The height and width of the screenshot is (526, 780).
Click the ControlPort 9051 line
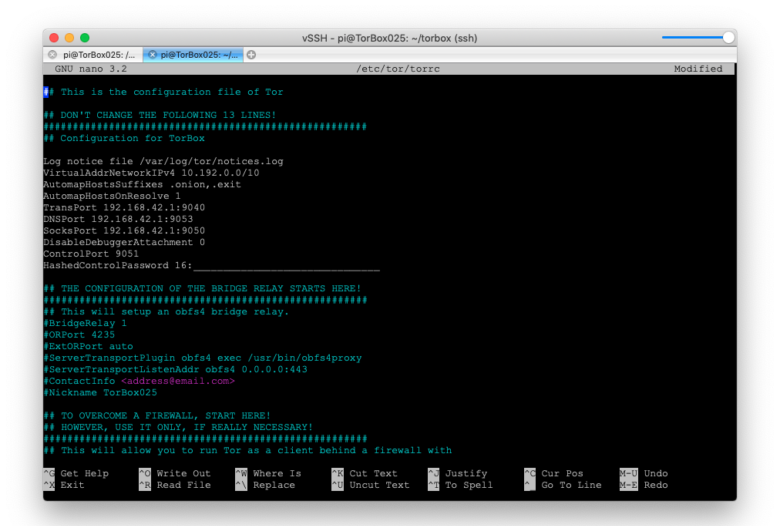(91, 254)
